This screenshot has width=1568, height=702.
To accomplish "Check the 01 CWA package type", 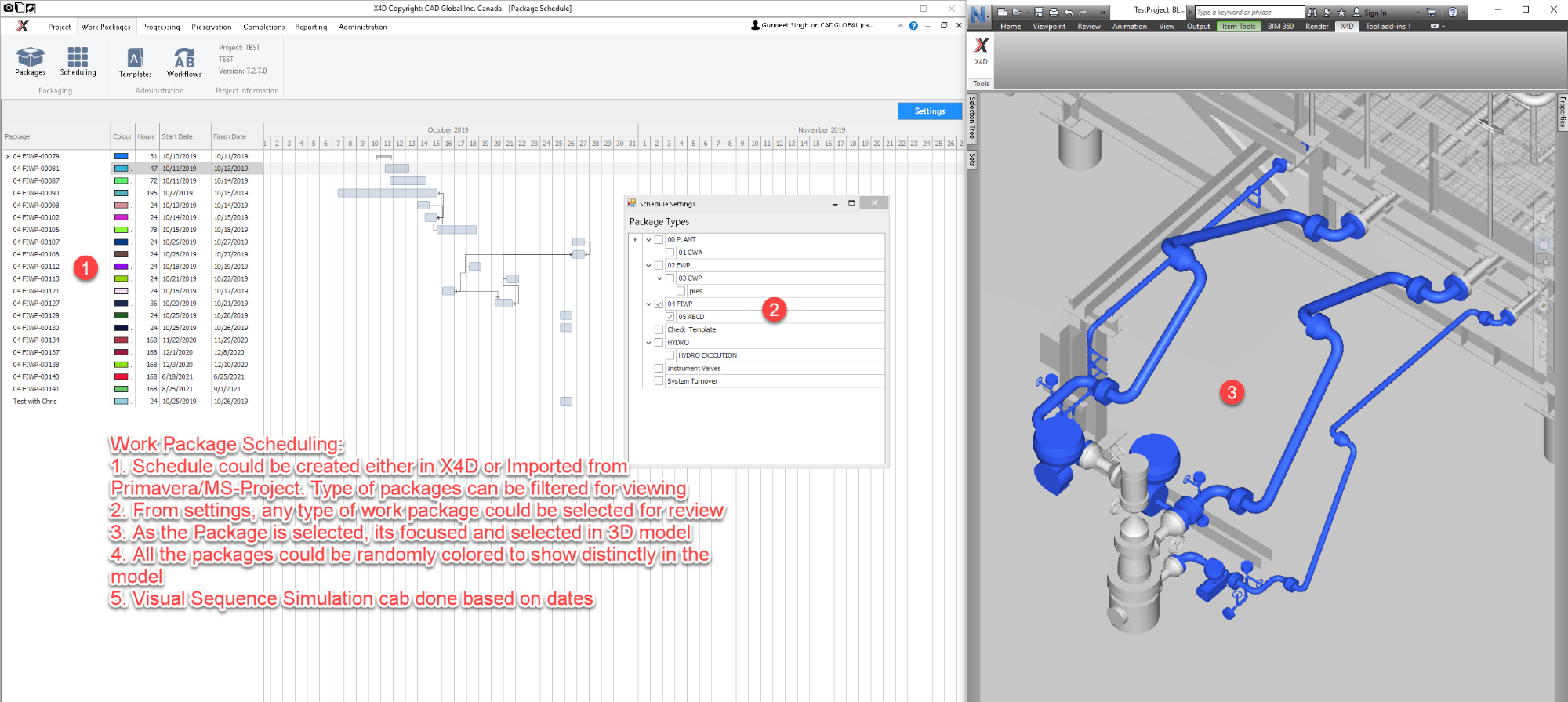I will tap(670, 253).
